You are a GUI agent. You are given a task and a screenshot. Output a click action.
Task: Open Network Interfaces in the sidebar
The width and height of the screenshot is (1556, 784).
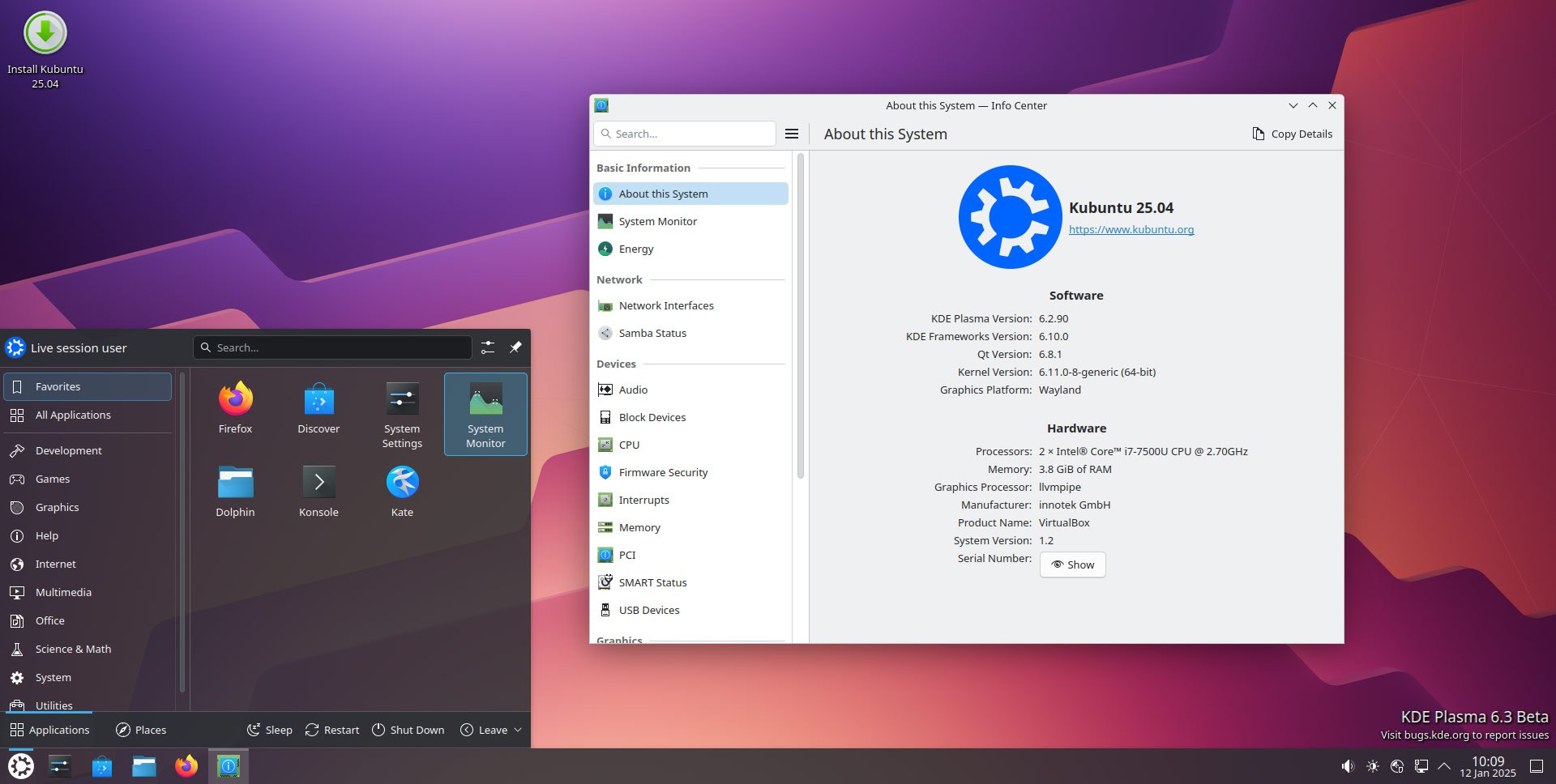(x=690, y=305)
